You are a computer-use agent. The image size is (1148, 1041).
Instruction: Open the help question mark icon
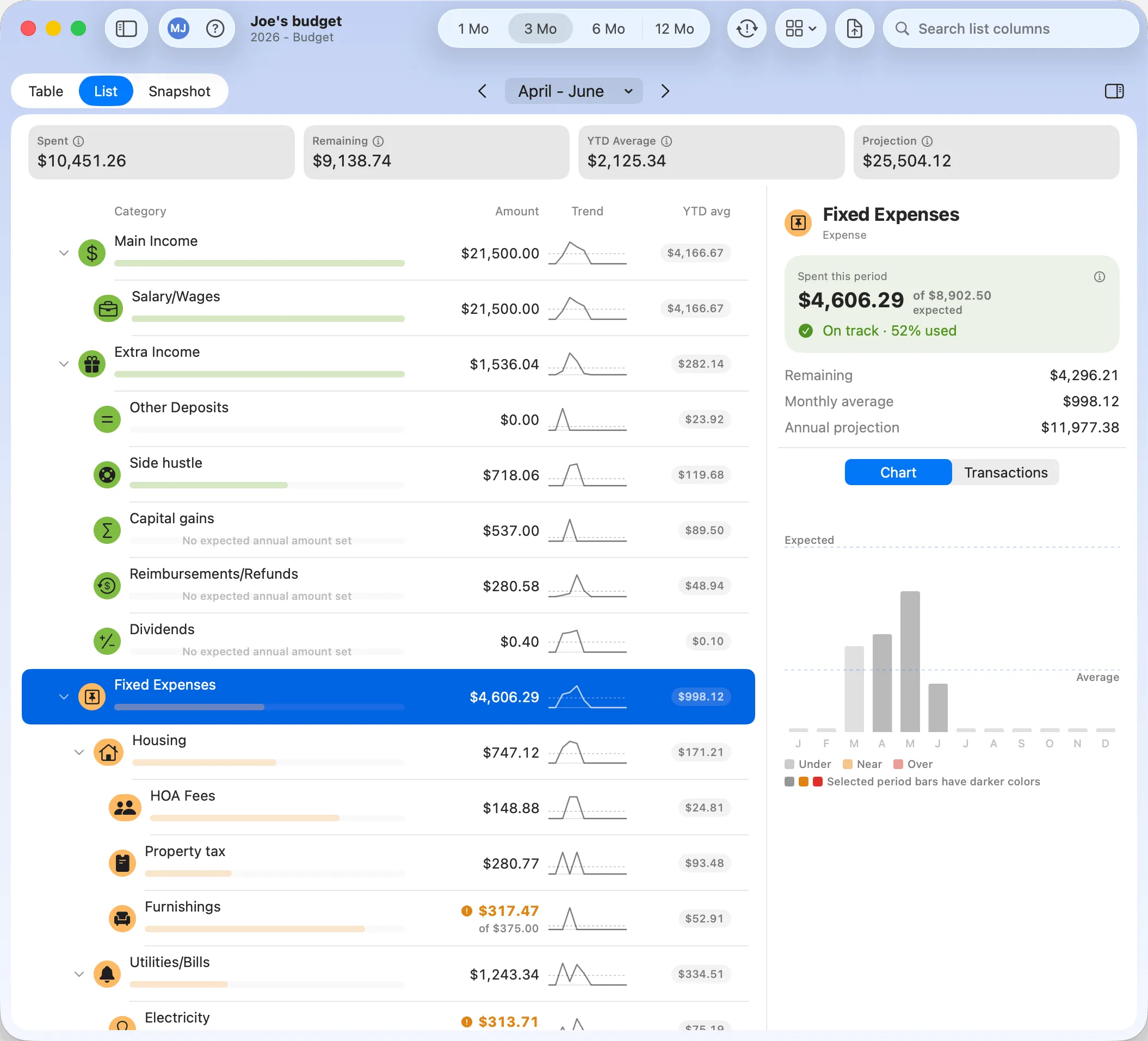click(215, 28)
